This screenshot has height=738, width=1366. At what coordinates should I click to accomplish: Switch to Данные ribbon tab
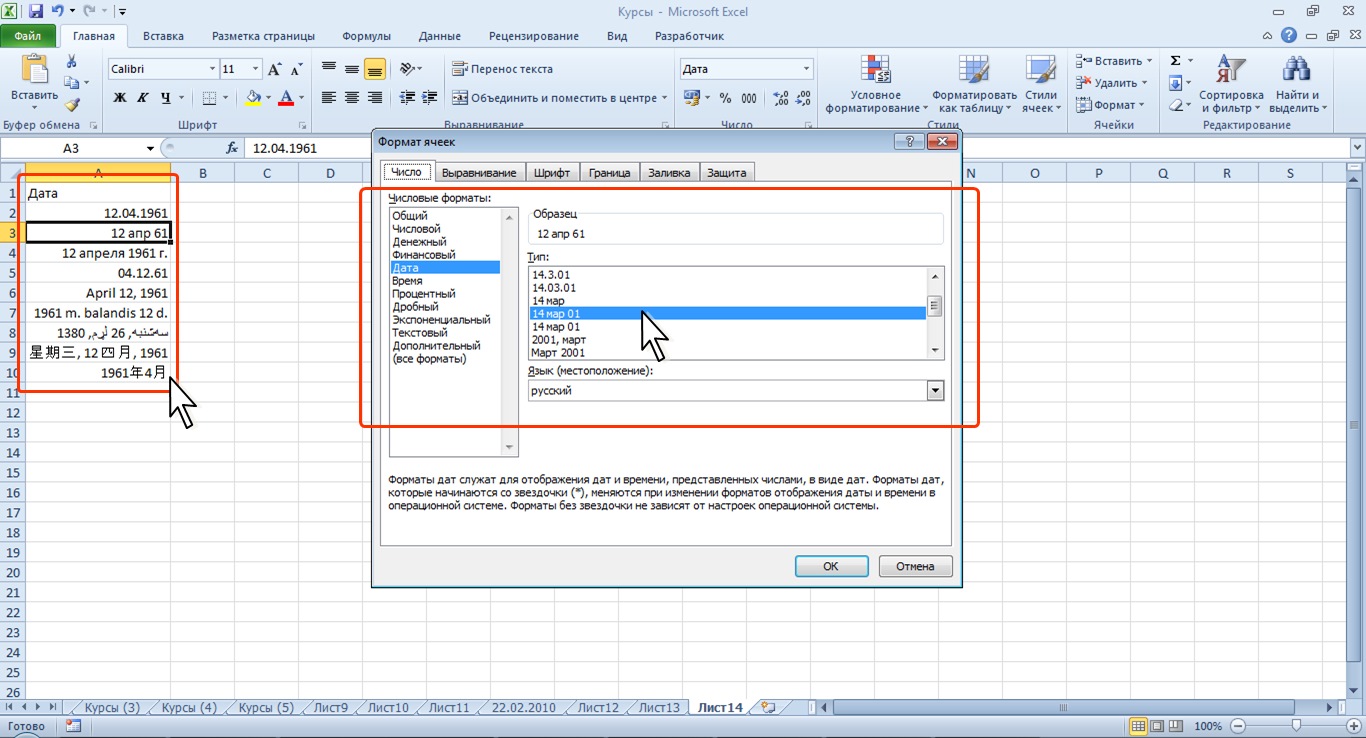[439, 36]
